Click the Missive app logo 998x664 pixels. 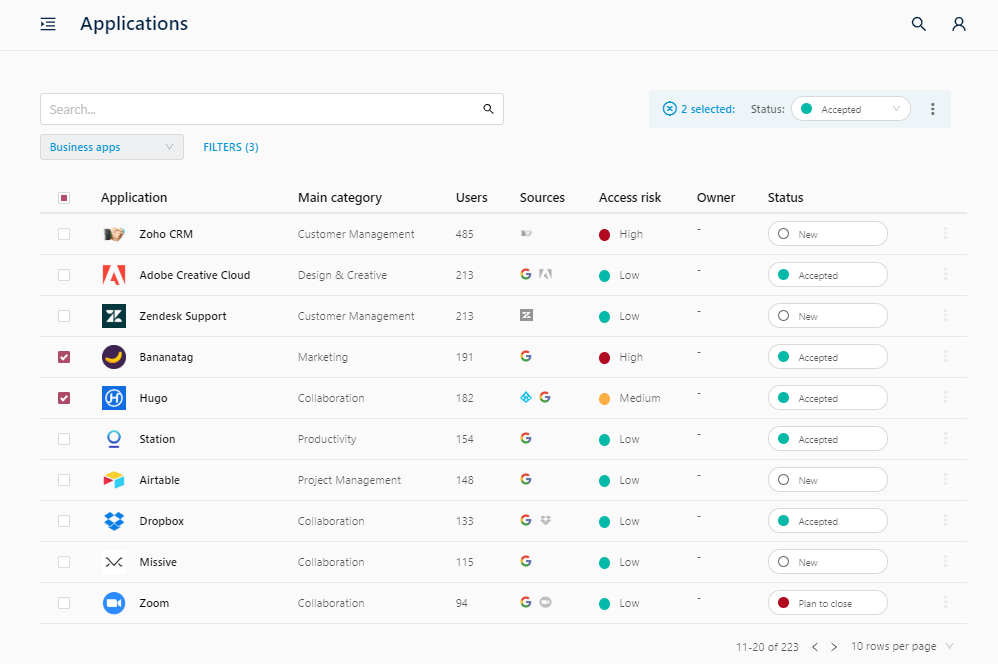[114, 562]
